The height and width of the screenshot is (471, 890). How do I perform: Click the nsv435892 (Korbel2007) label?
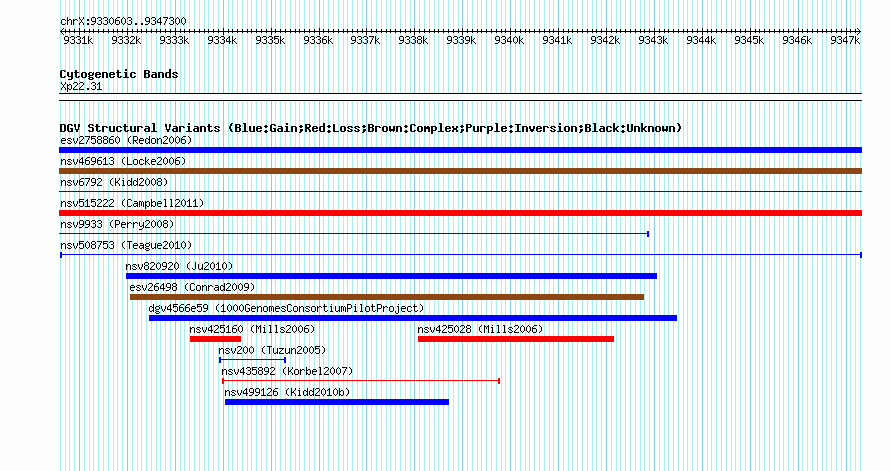pyautogui.click(x=287, y=371)
